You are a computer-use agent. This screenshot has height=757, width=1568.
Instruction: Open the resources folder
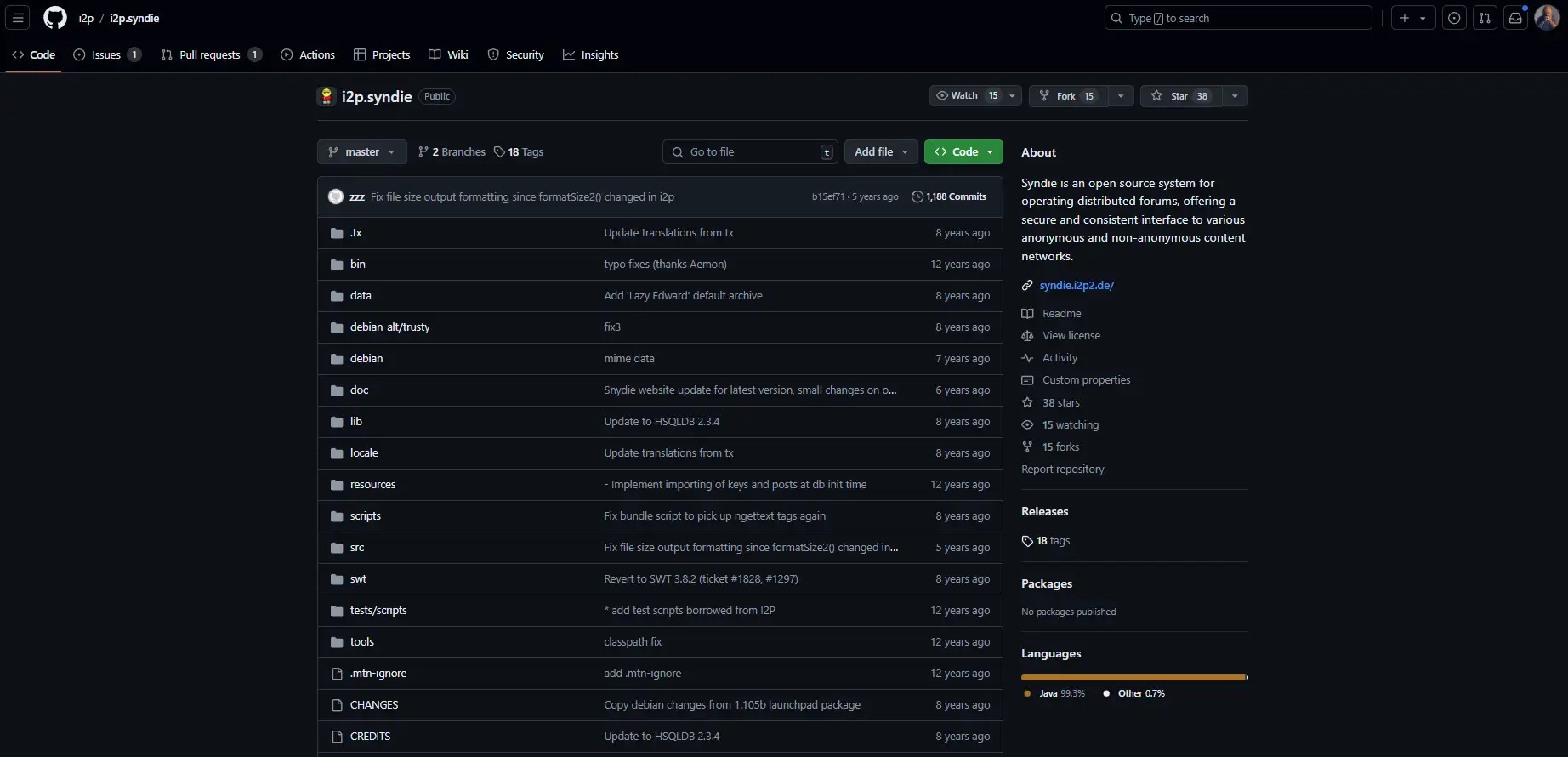coord(372,484)
